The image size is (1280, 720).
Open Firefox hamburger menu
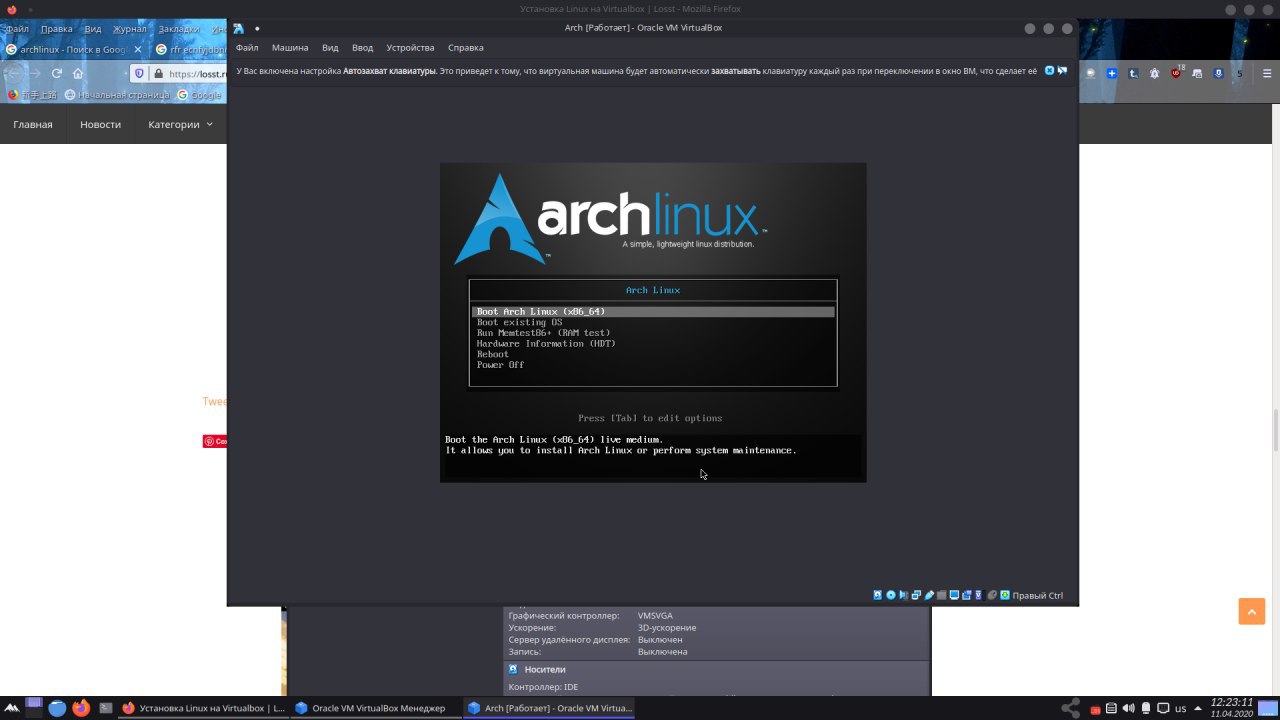[1267, 73]
